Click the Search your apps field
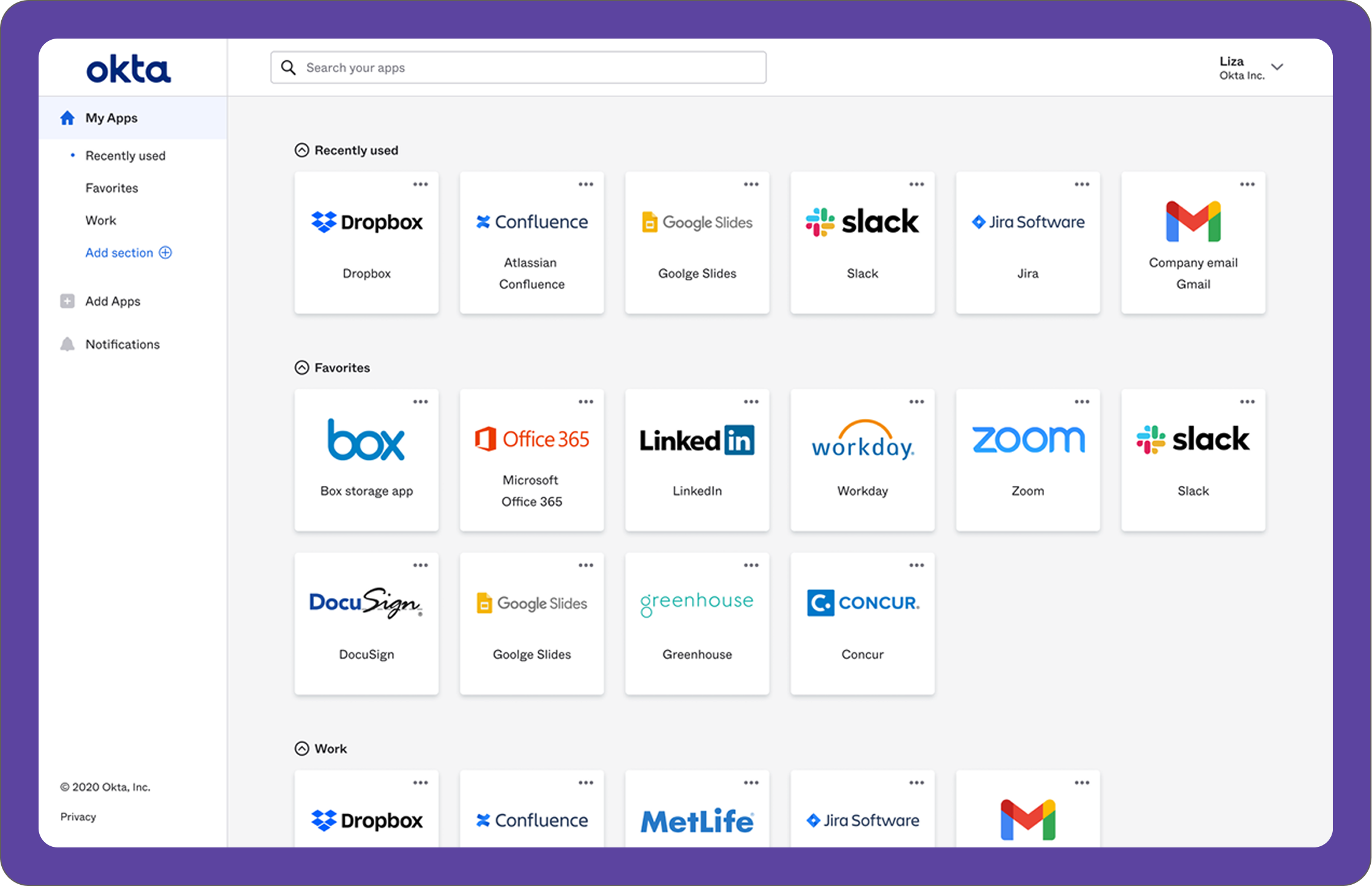1372x886 pixels. (518, 67)
